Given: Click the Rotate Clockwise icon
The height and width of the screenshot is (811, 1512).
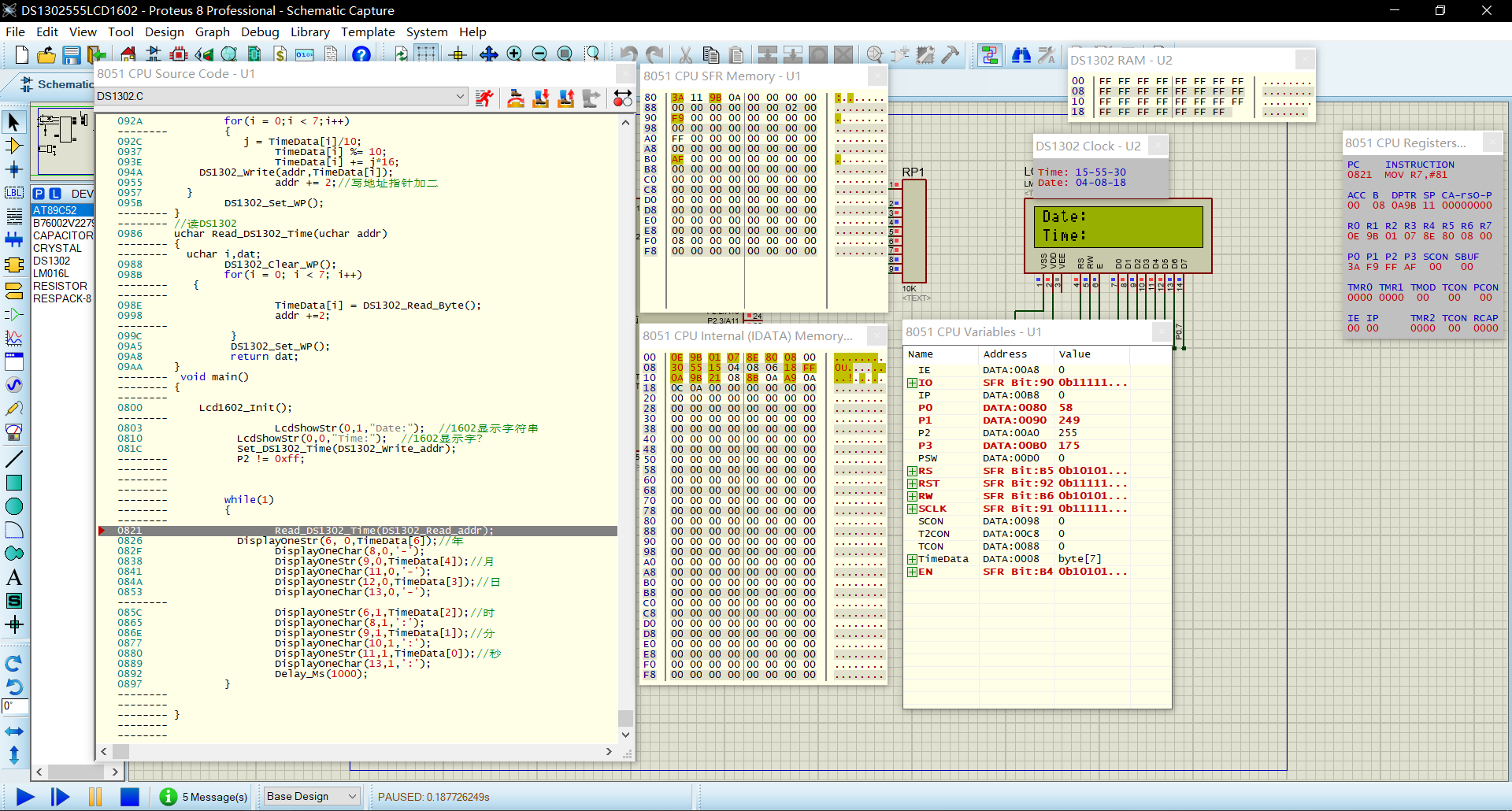Looking at the screenshot, I should tap(14, 663).
